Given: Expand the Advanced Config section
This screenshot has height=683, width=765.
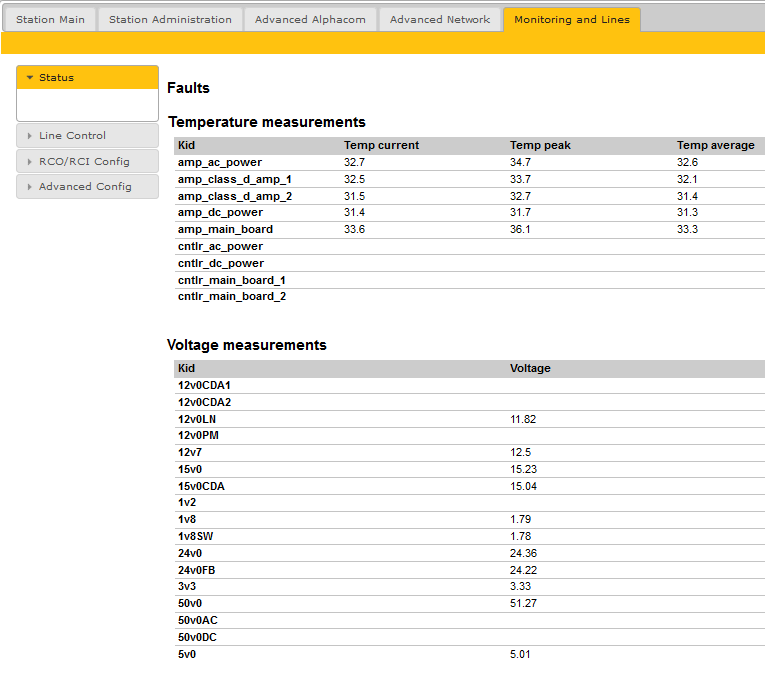Looking at the screenshot, I should point(87,187).
